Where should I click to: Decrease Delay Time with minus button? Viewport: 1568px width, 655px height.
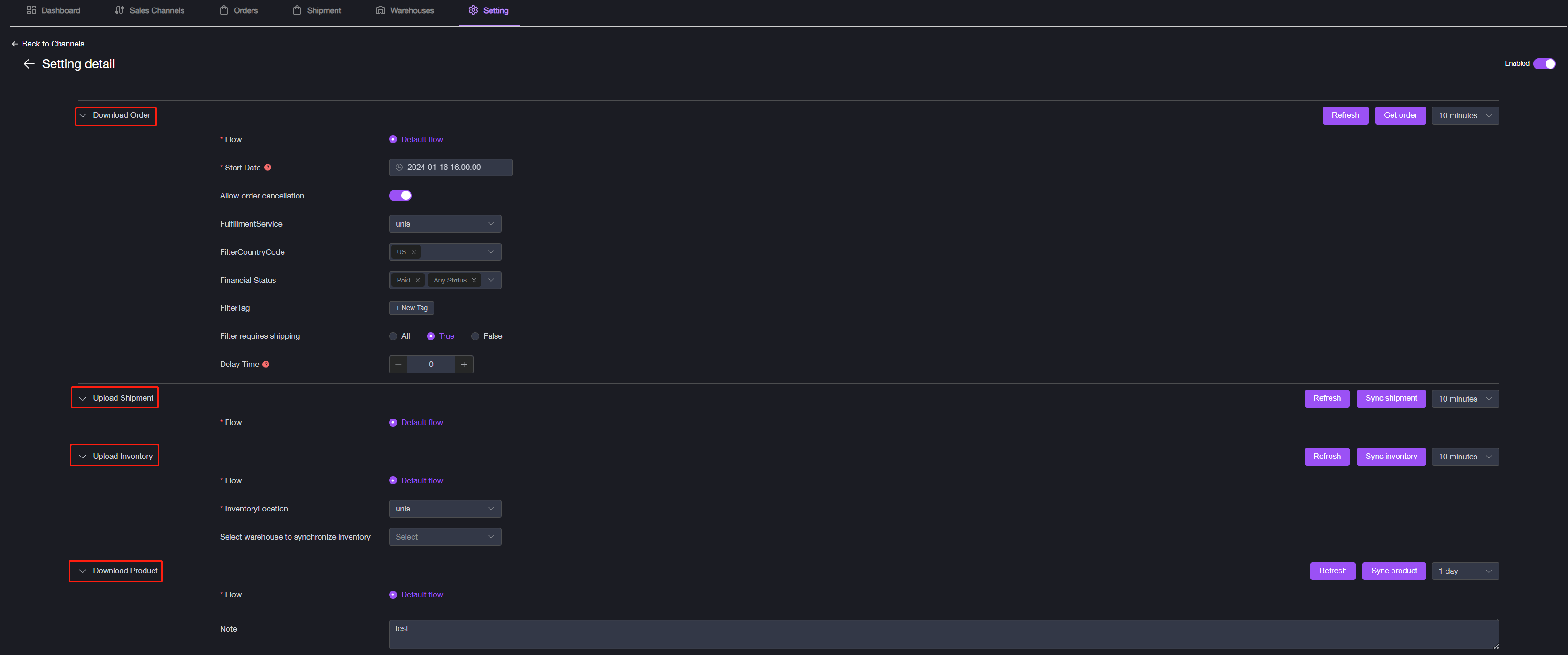click(x=398, y=364)
